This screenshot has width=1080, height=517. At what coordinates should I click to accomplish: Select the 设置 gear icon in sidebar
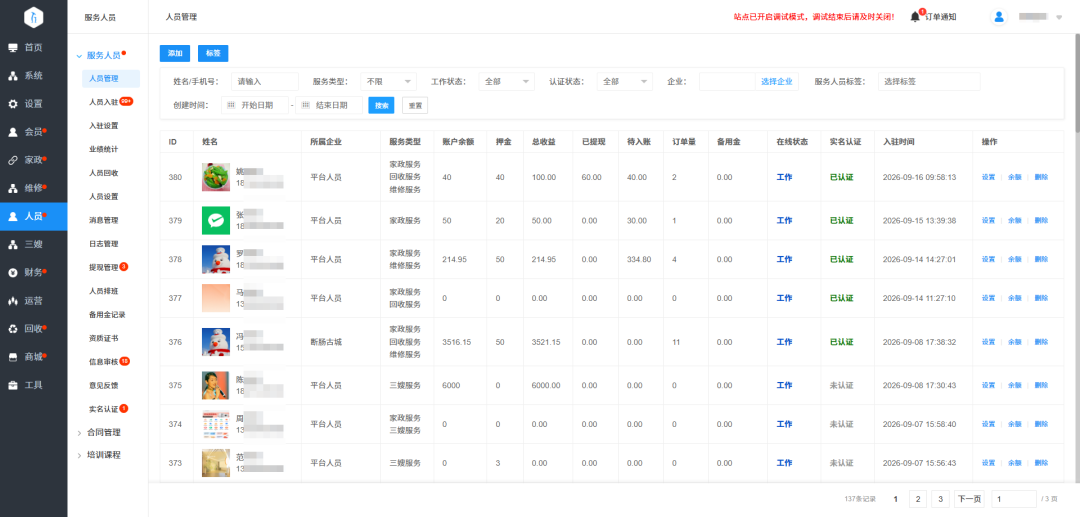[x=12, y=104]
